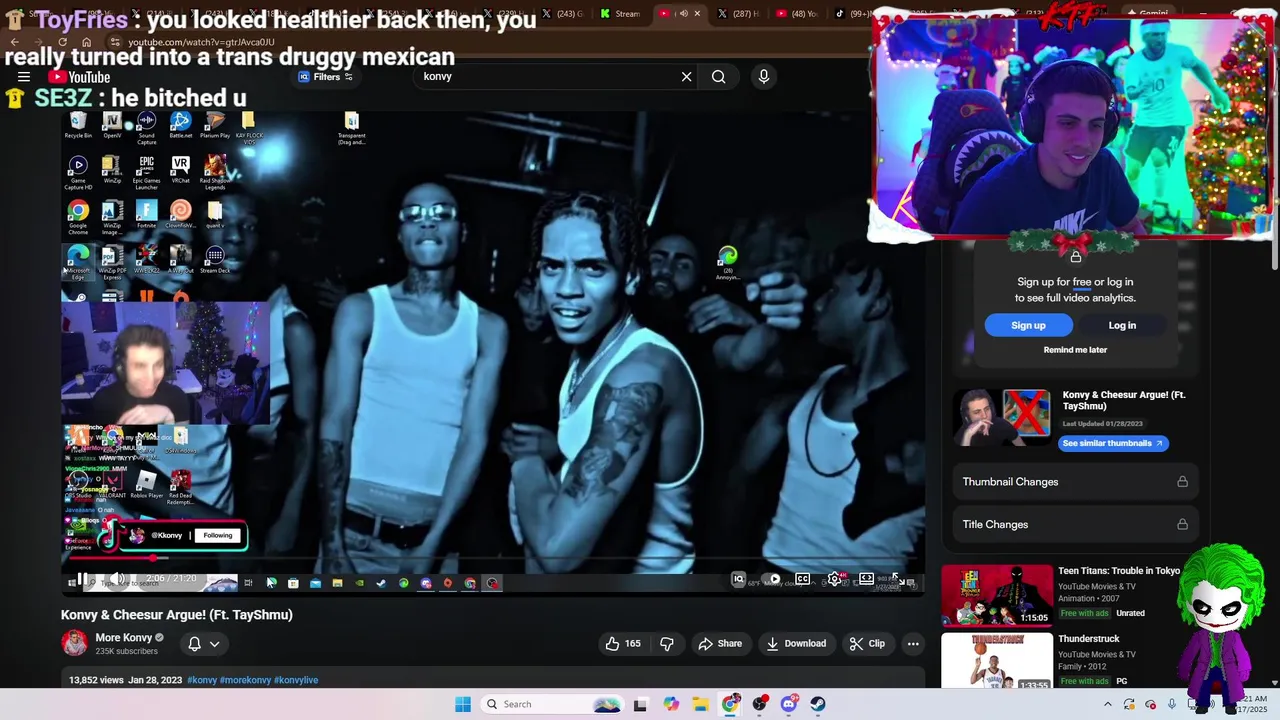Dislike the video with thumbs down

pos(667,644)
